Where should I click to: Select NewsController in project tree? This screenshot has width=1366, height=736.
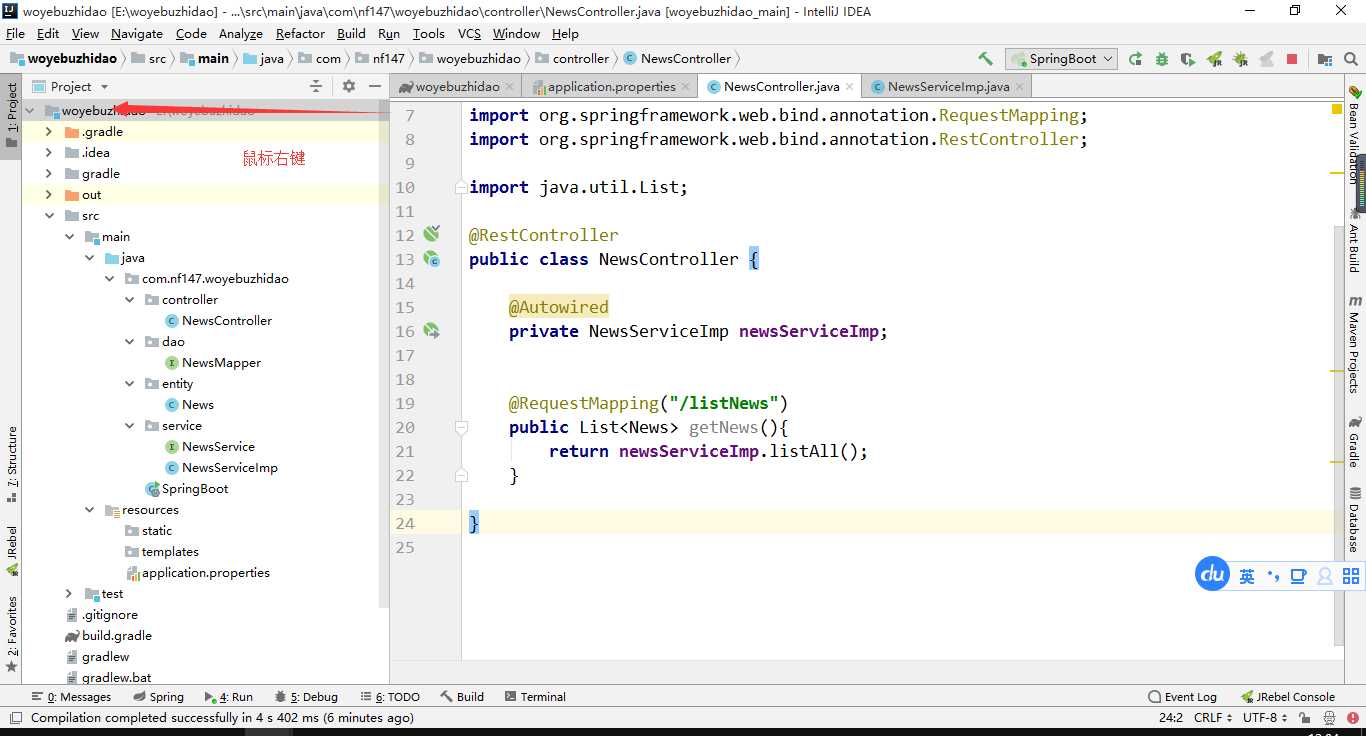point(218,321)
